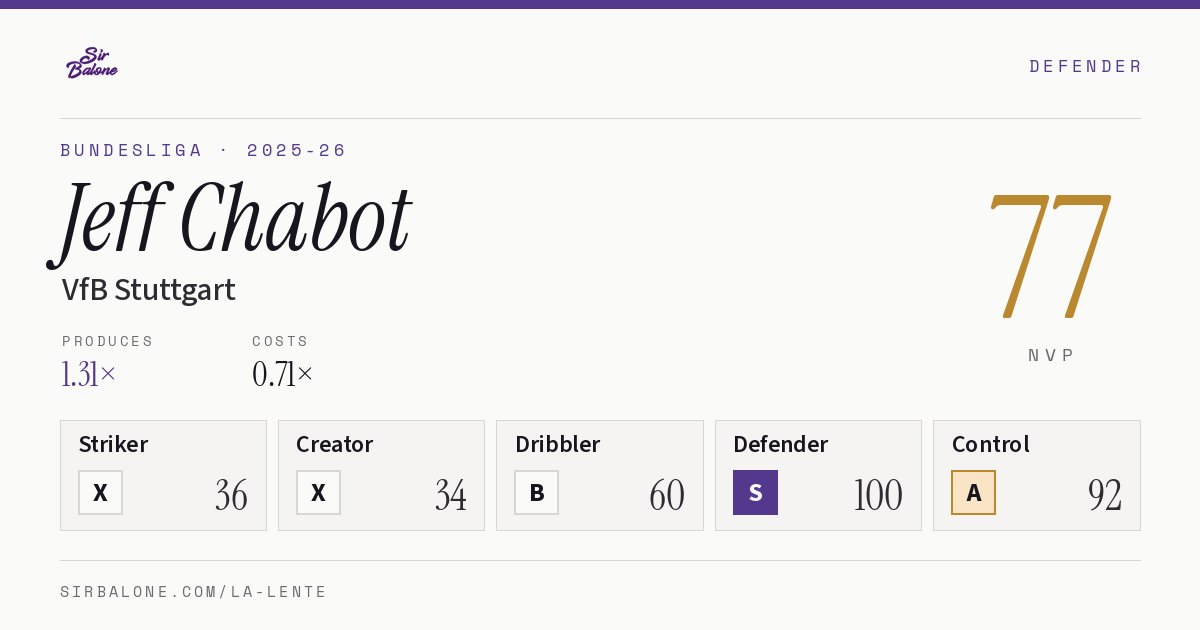
Task: Open the Striker rating card
Action: pyautogui.click(x=163, y=475)
